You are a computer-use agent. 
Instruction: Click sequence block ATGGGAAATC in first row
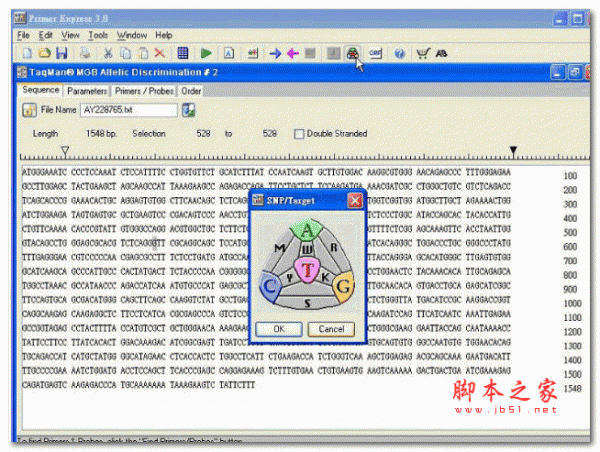44,172
